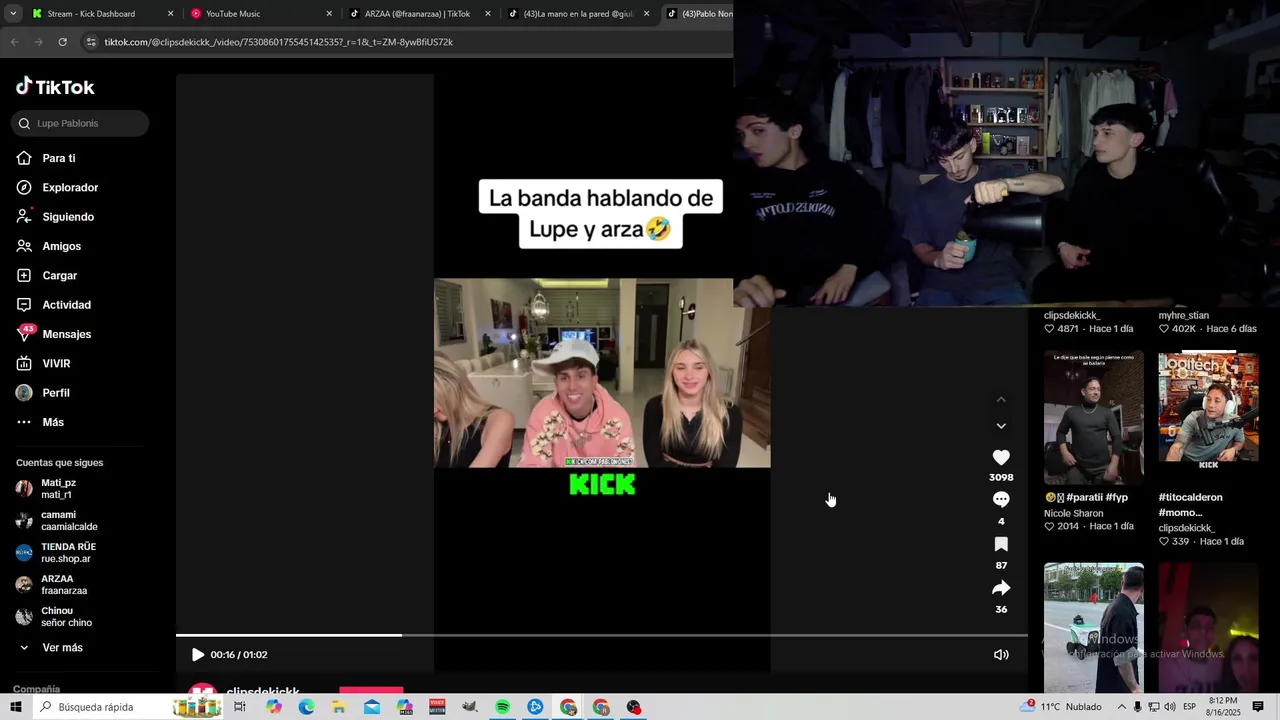Mute the video volume speaker
Viewport: 1280px width, 720px height.
(1001, 655)
